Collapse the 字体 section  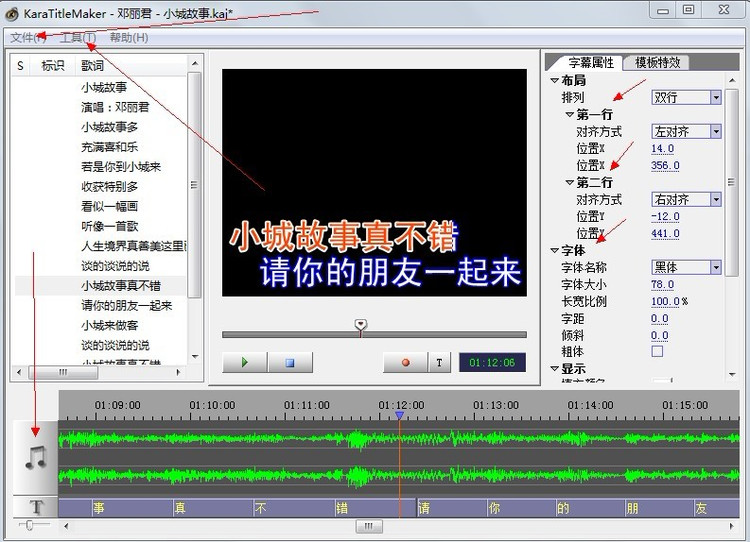[x=554, y=250]
